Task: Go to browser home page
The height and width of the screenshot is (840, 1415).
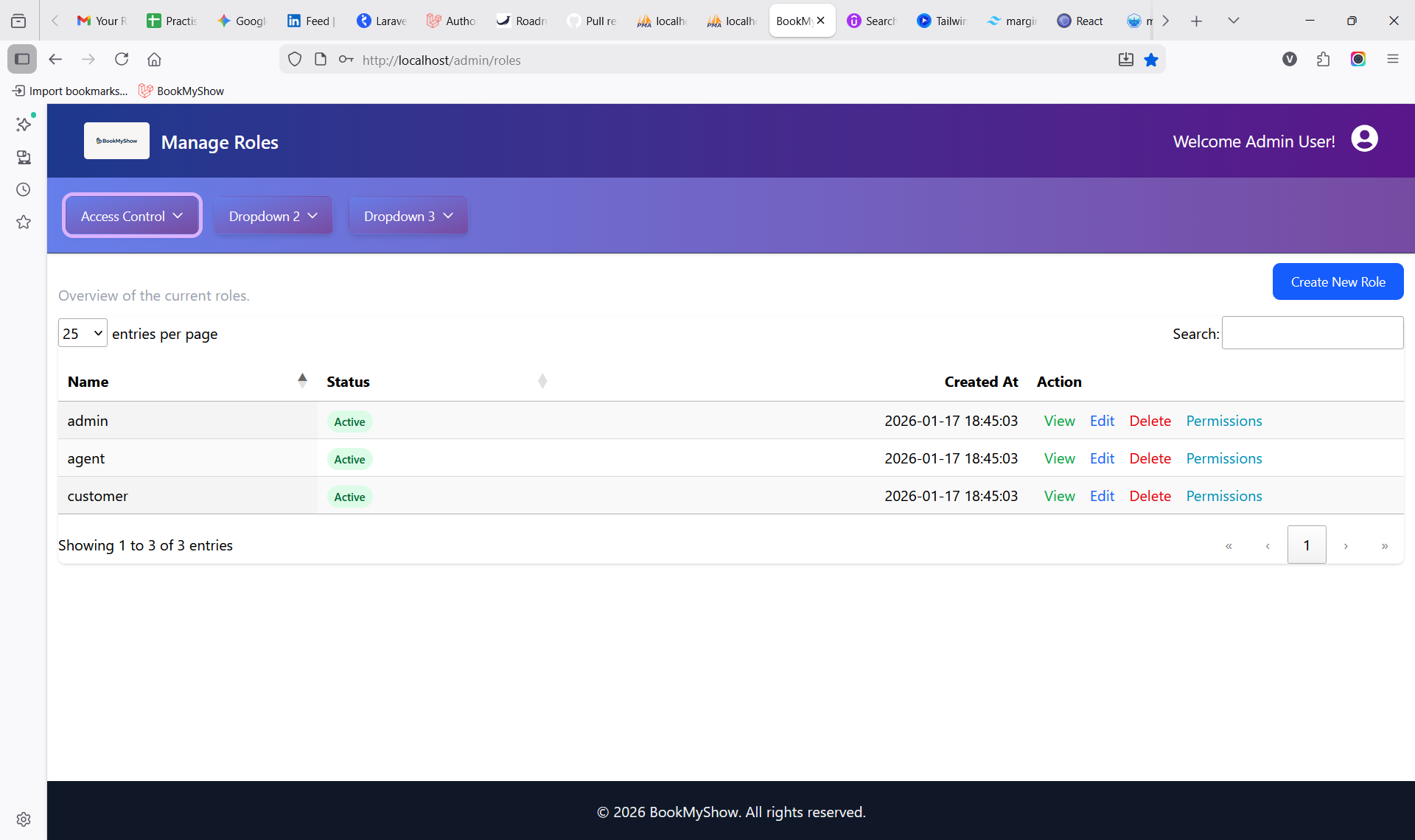Action: tap(154, 59)
